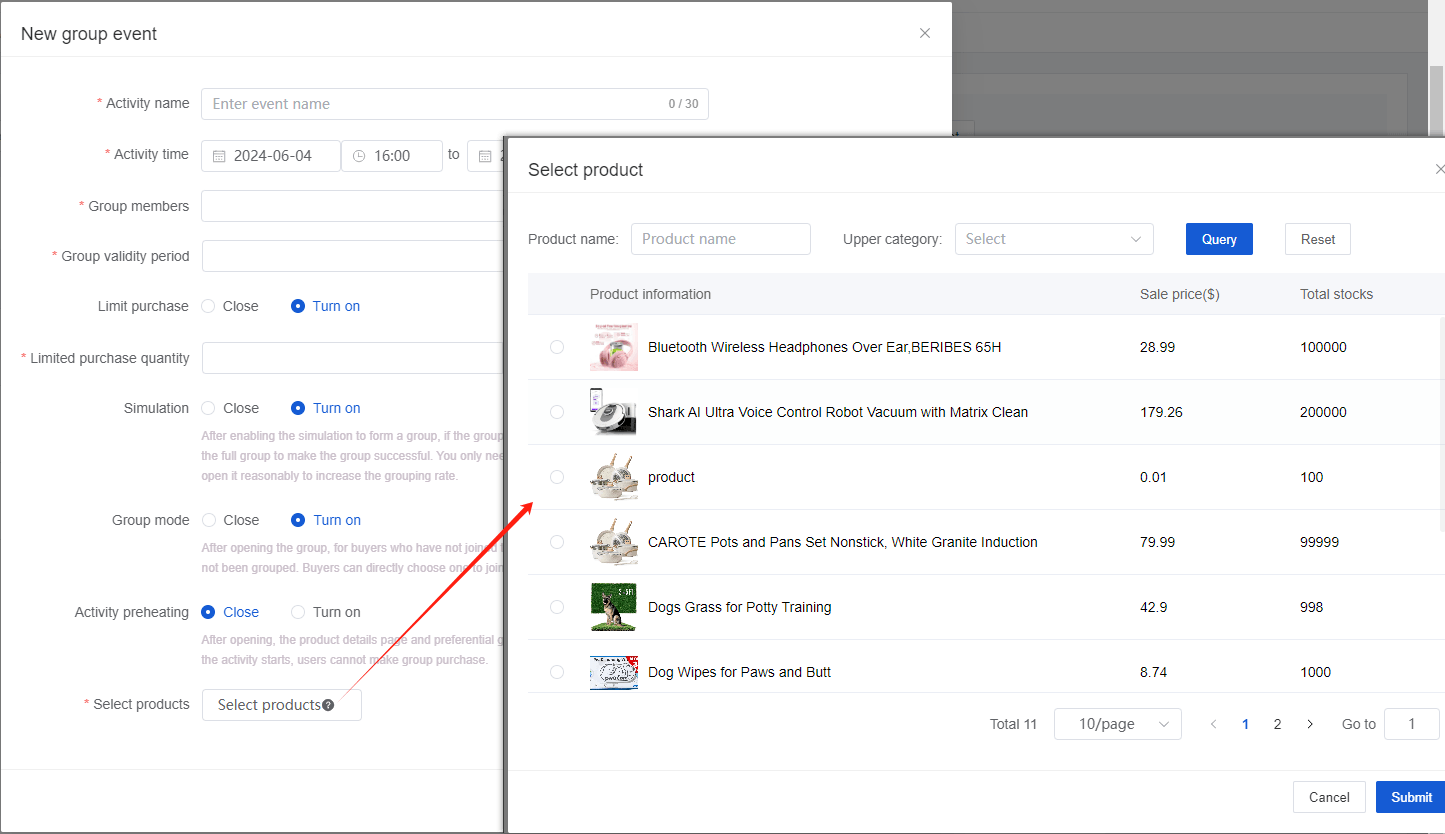Click the Limited purchase quantity input field

[x=352, y=358]
